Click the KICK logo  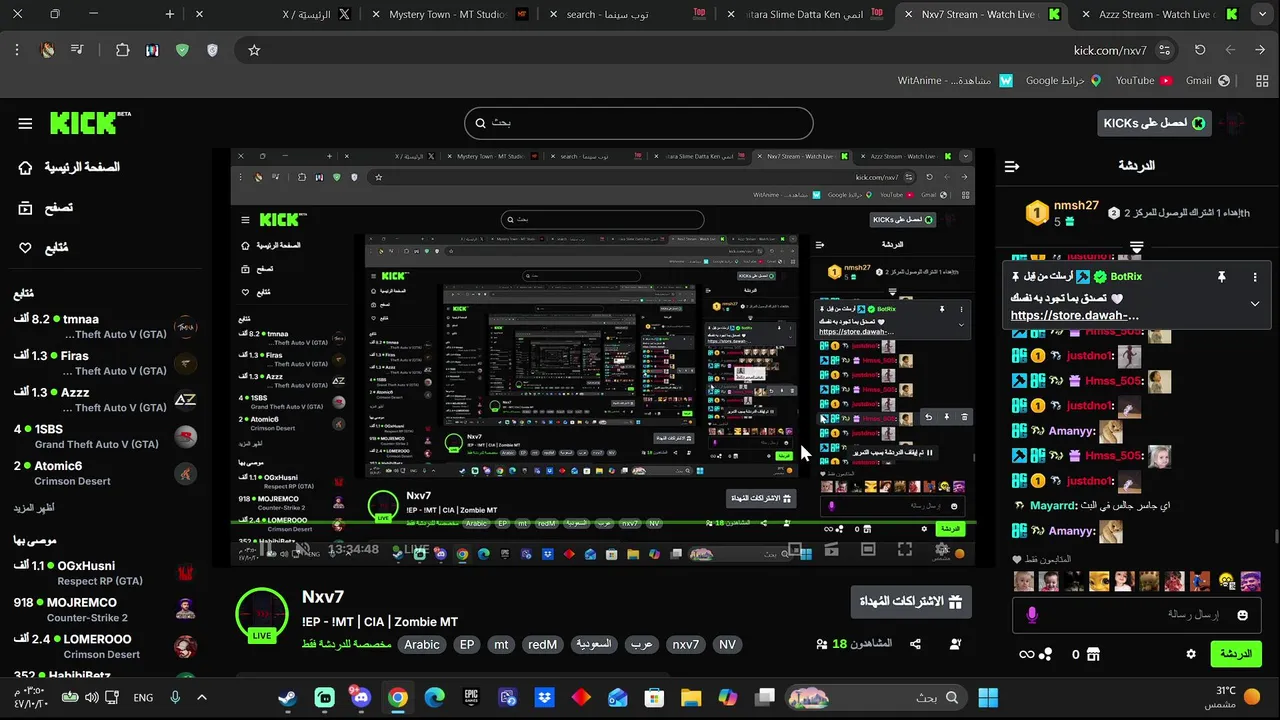90,123
